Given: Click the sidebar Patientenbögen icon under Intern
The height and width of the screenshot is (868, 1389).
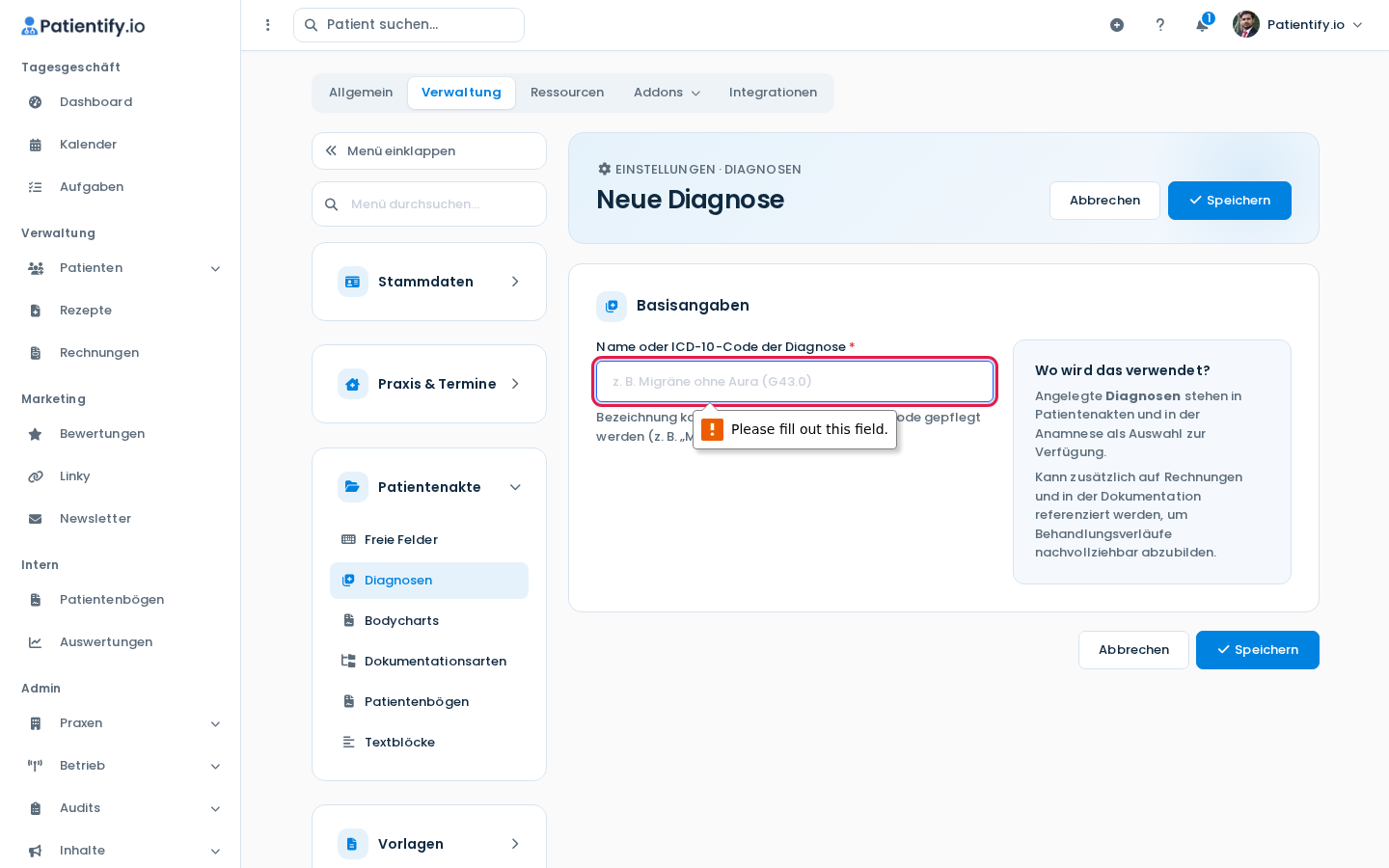Looking at the screenshot, I should (x=36, y=600).
